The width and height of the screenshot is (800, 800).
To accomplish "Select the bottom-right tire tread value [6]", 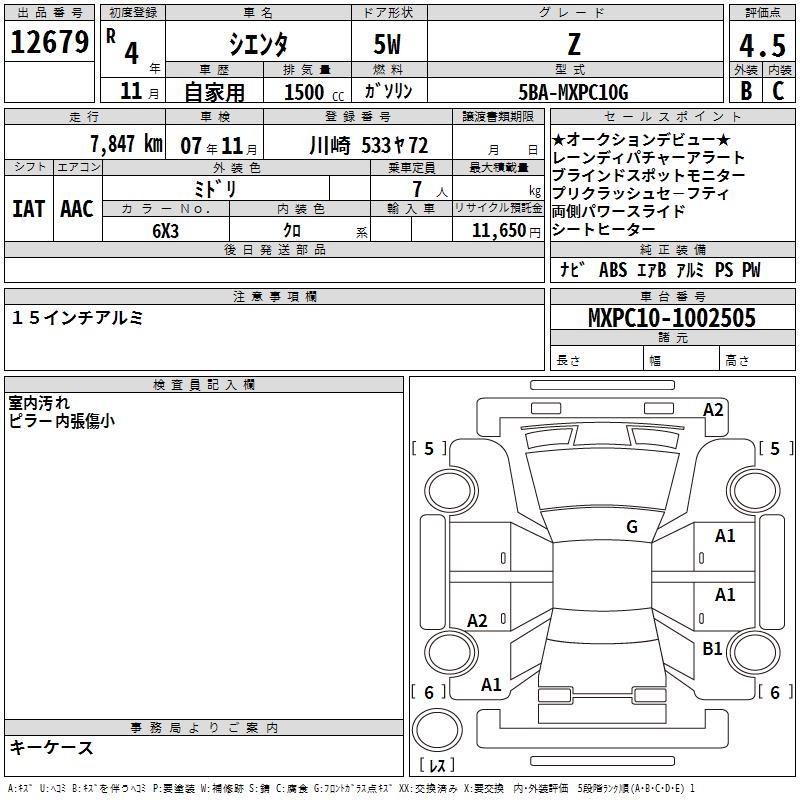I will [x=771, y=692].
